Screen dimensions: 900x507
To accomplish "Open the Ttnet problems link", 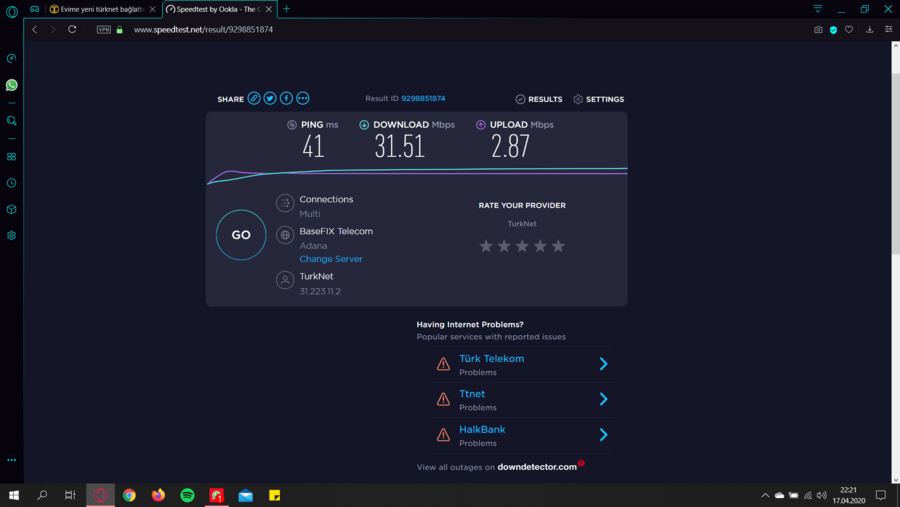I will 472,394.
